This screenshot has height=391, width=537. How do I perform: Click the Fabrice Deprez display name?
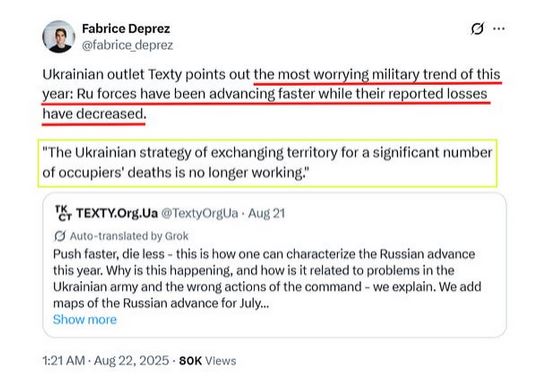point(126,29)
